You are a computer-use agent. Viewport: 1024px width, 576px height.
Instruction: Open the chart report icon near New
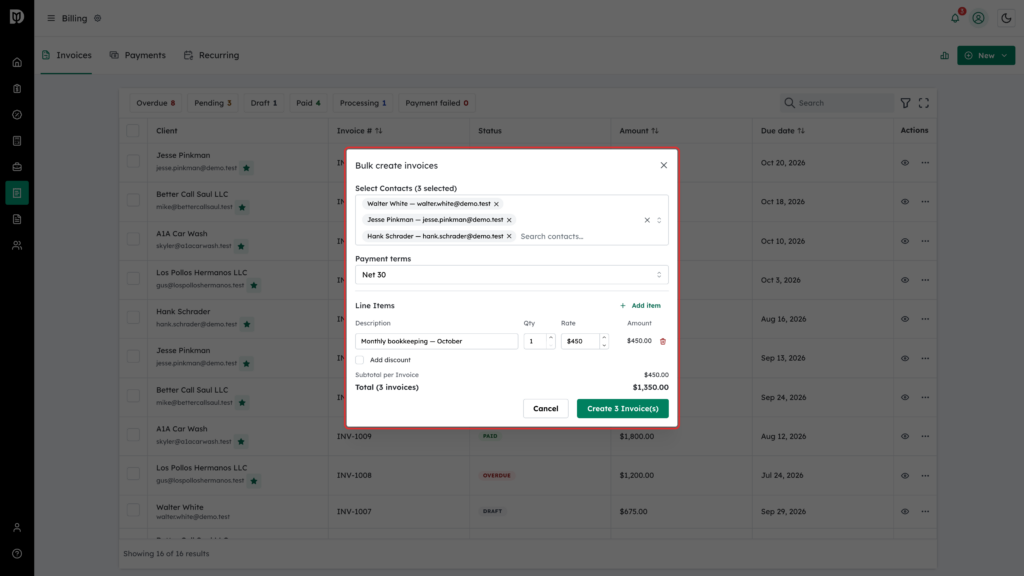pyautogui.click(x=944, y=56)
